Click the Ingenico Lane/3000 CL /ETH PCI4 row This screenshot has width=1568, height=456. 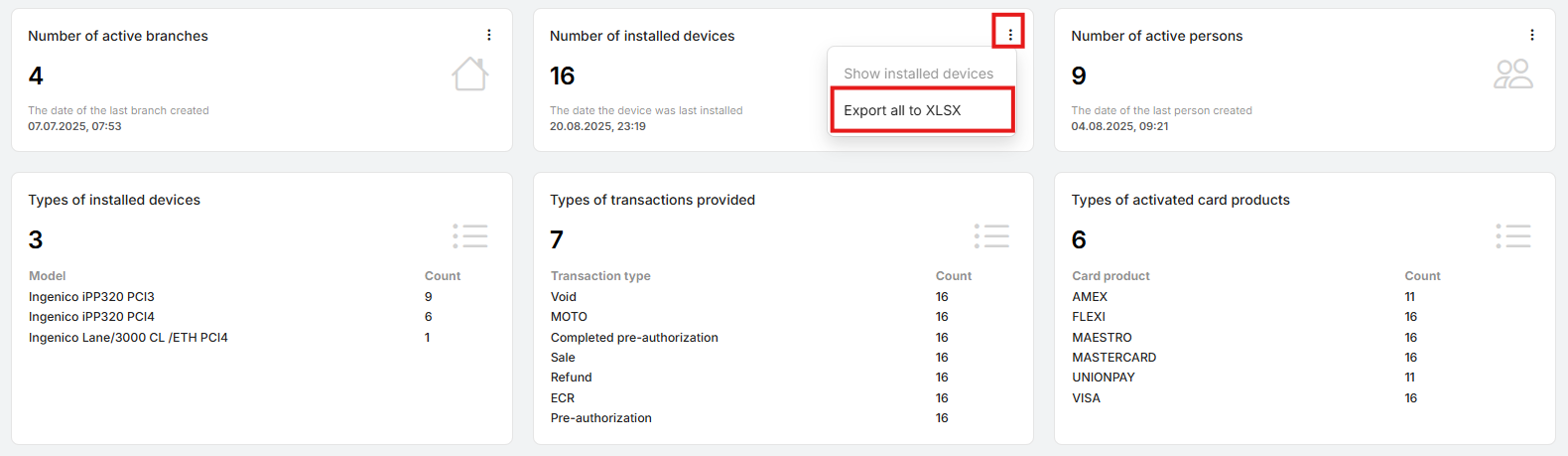pos(128,338)
